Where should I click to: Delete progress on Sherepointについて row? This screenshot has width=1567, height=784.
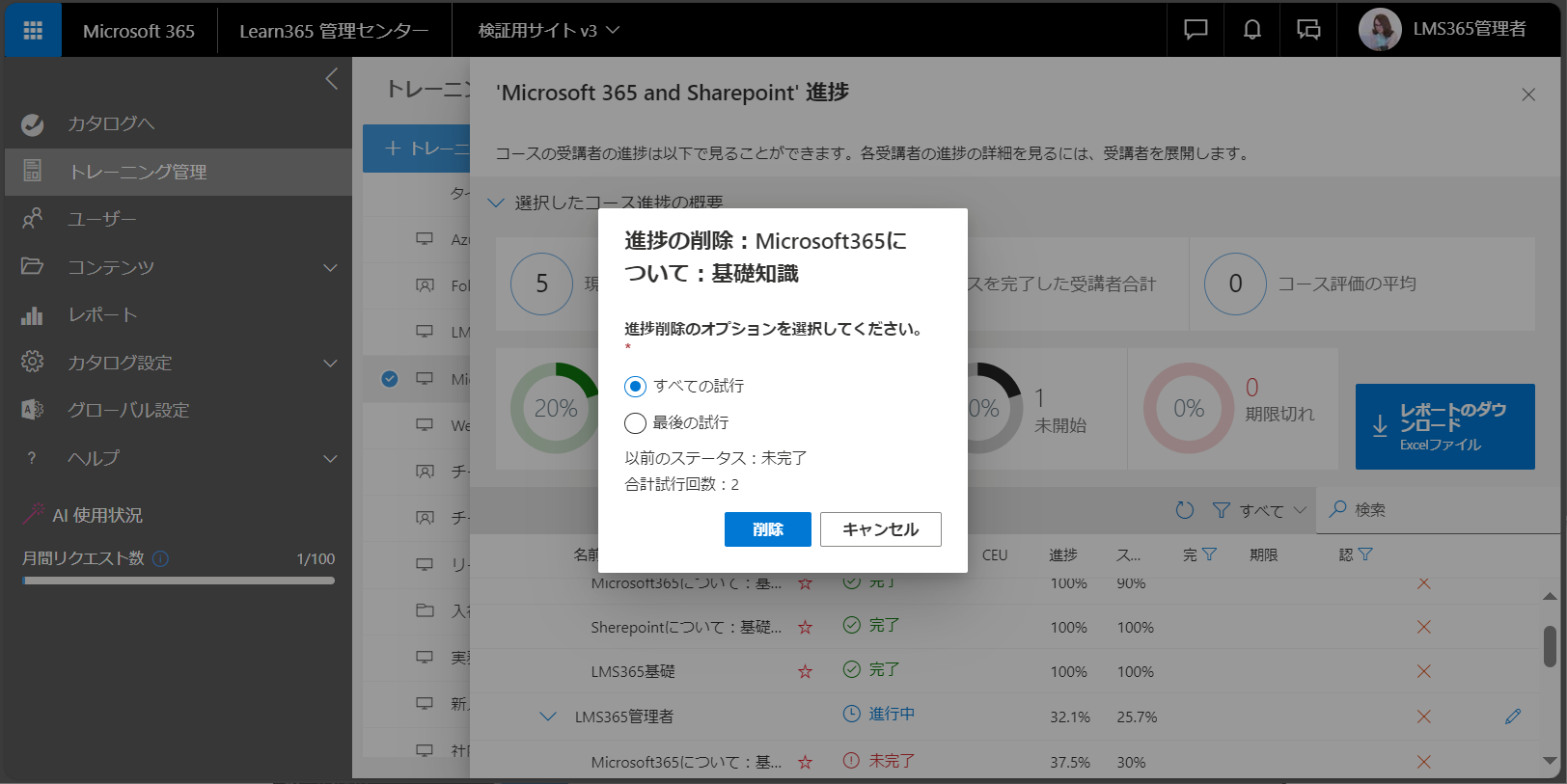click(1423, 627)
